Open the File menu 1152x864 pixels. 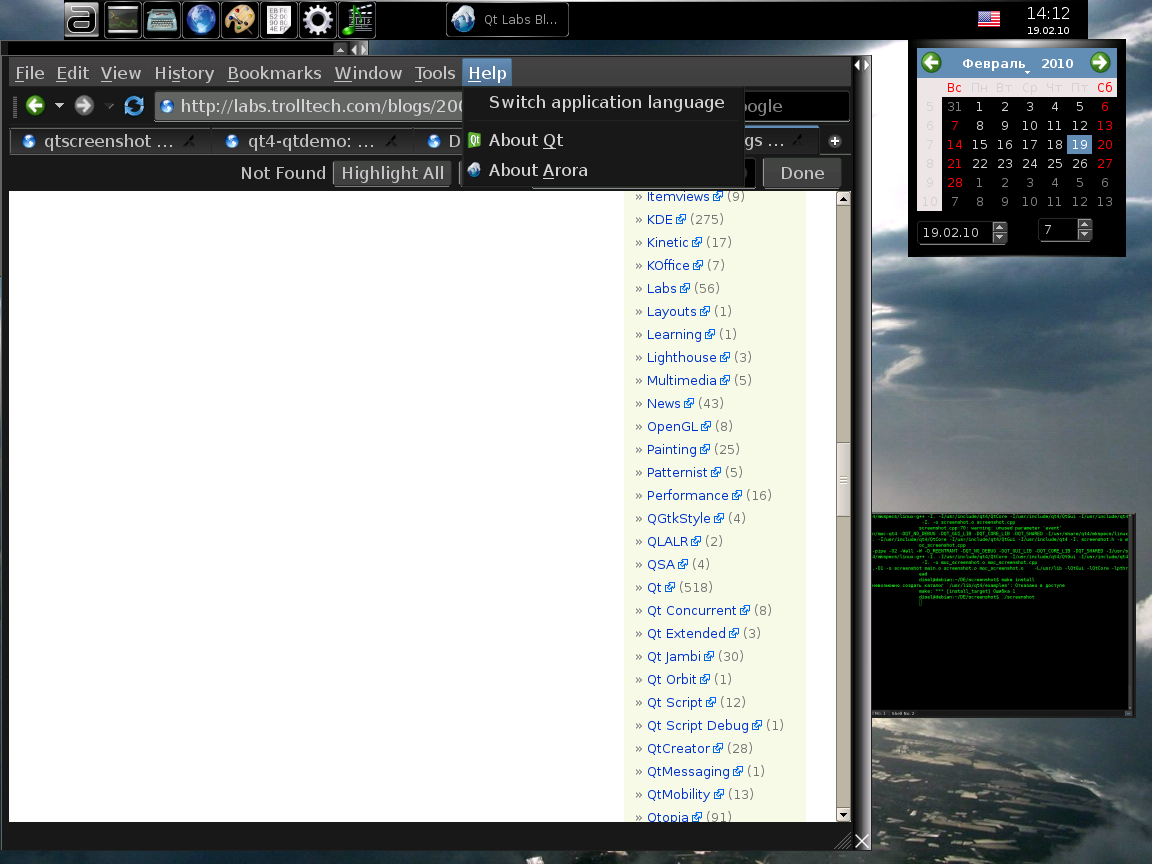tap(30, 73)
